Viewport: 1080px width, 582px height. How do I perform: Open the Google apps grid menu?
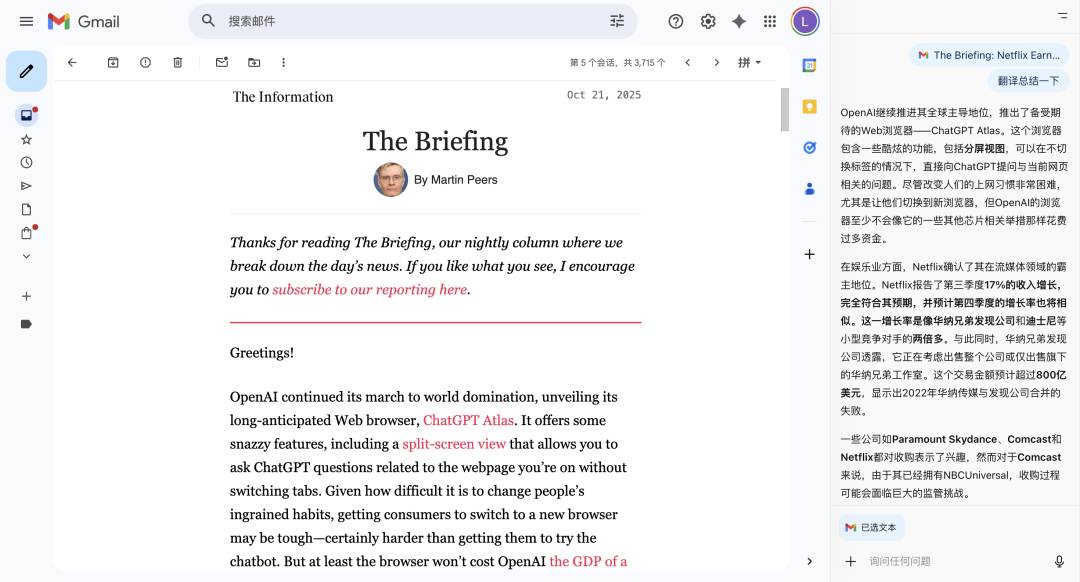click(770, 21)
